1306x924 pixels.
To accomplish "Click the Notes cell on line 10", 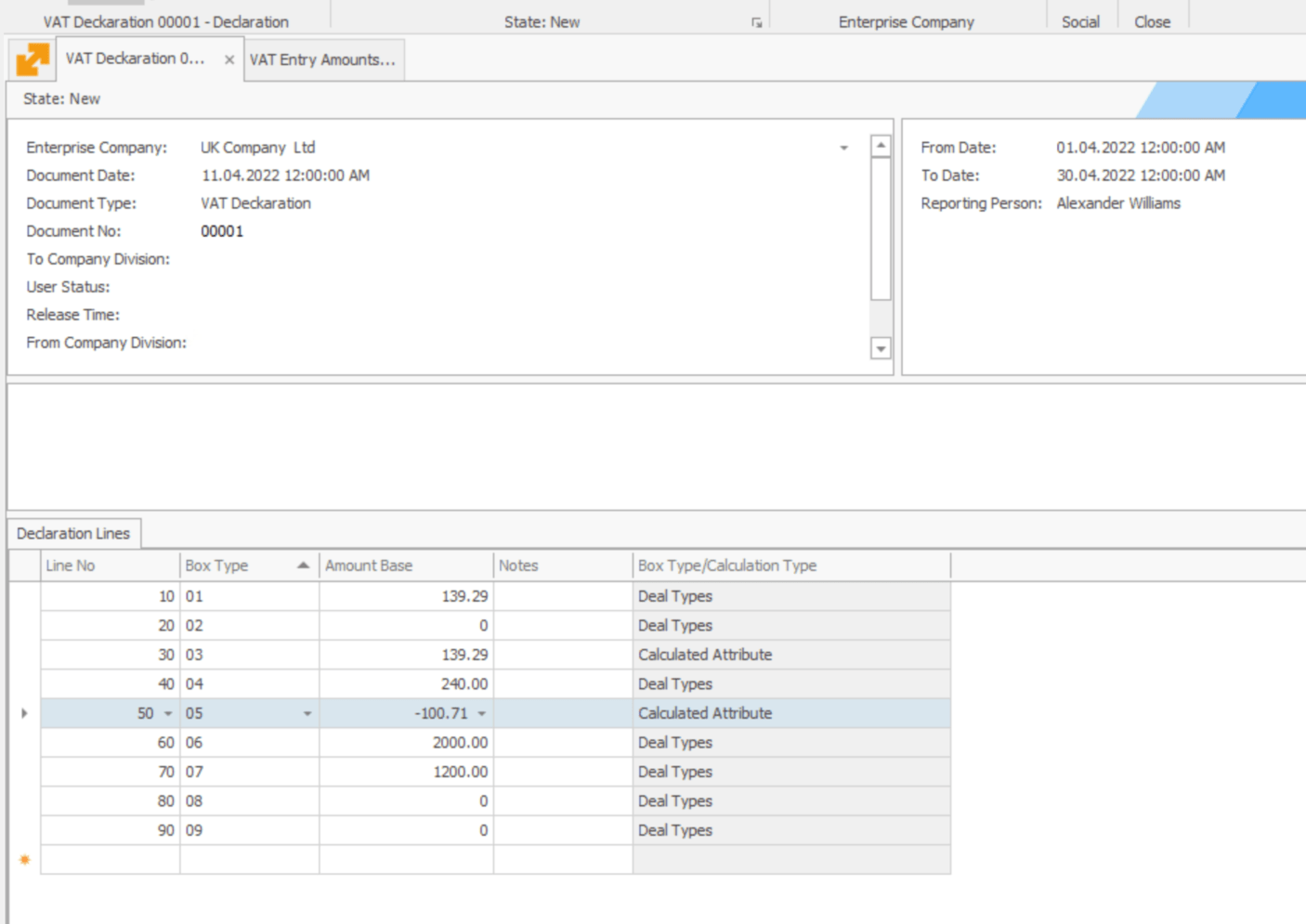I will coord(557,595).
